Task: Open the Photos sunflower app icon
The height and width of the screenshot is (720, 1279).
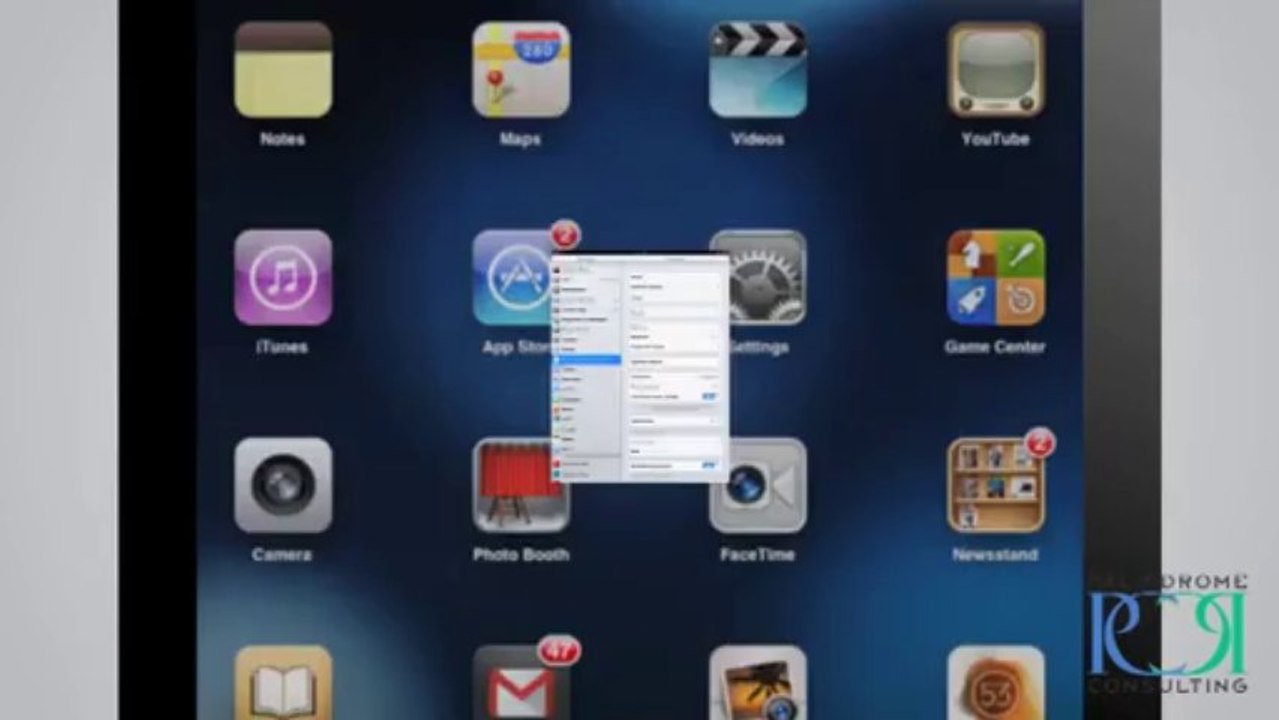Action: tap(758, 683)
